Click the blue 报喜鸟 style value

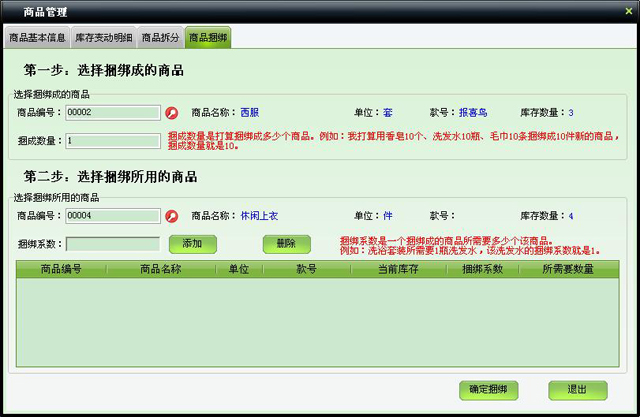tap(473, 113)
